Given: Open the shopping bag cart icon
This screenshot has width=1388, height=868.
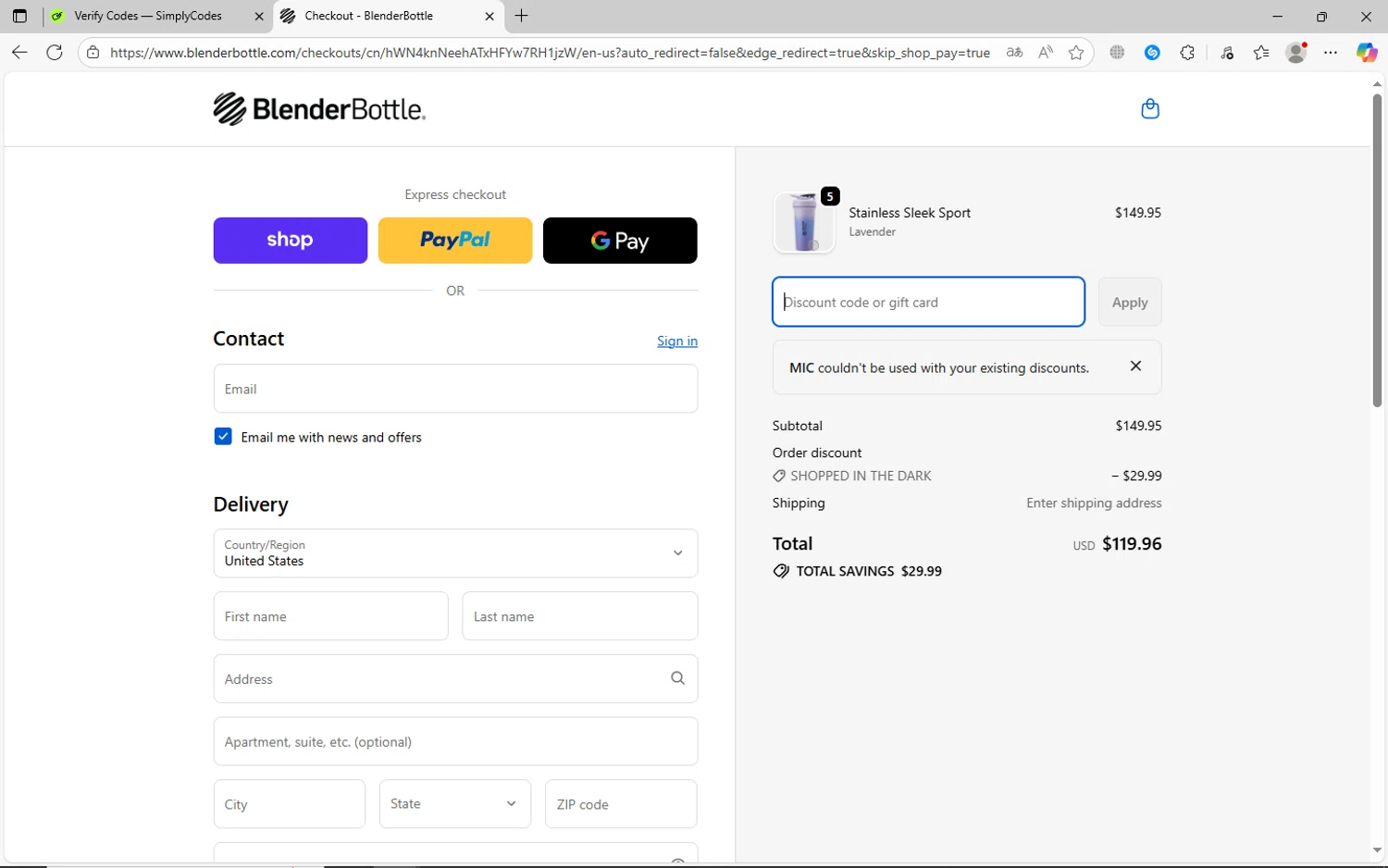Looking at the screenshot, I should point(1150,109).
